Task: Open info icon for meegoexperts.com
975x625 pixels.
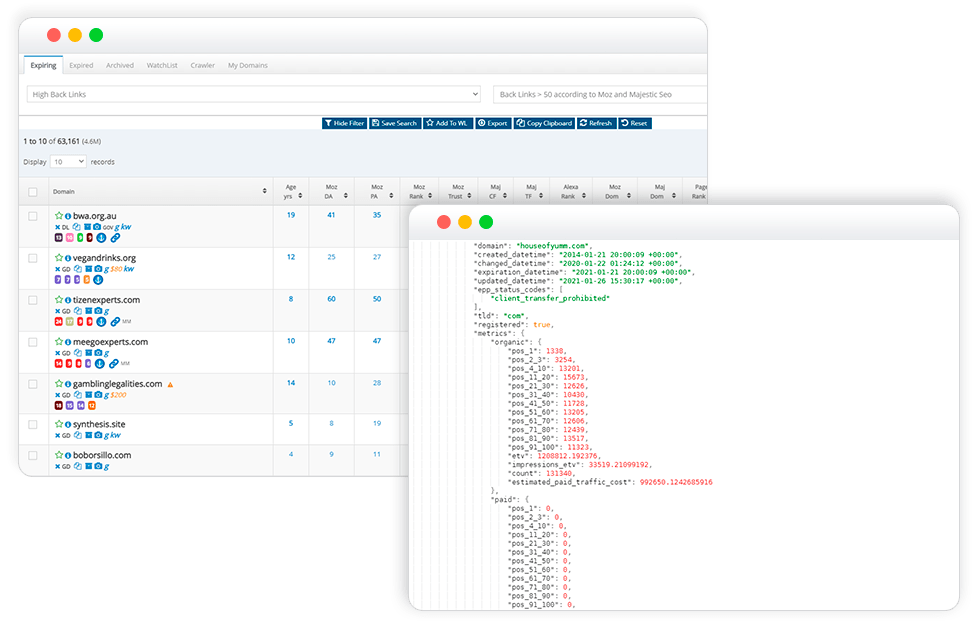Action: (68, 342)
